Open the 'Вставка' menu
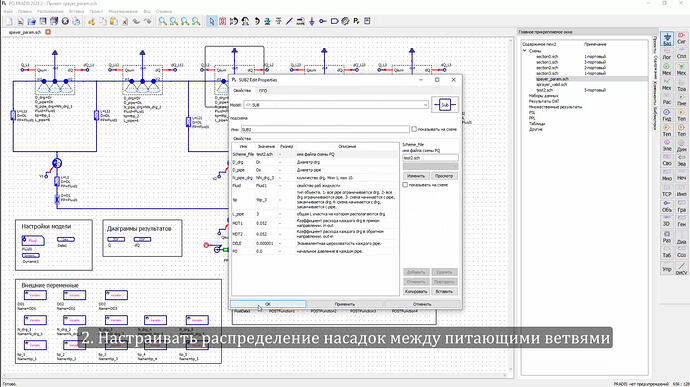690x387 pixels. pos(77,11)
